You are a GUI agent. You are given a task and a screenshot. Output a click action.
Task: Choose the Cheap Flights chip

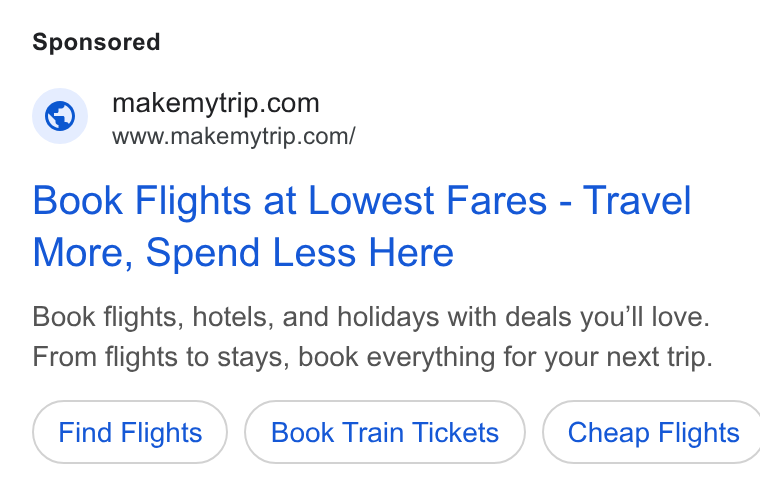coord(651,432)
